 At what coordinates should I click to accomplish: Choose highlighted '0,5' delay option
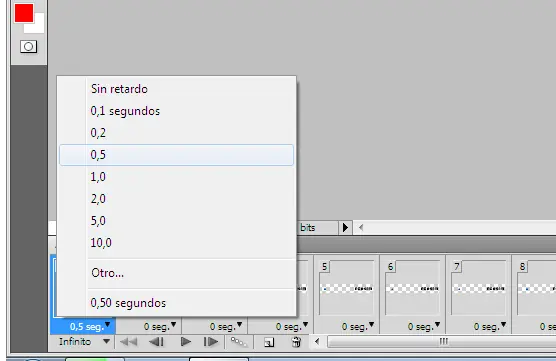(176, 155)
